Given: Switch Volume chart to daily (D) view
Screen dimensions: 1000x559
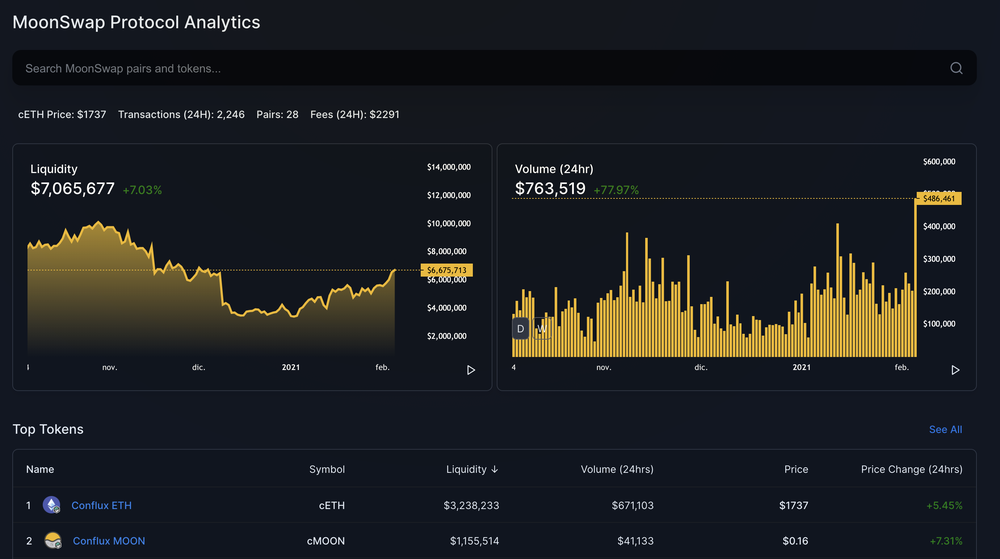Looking at the screenshot, I should coord(520,329).
